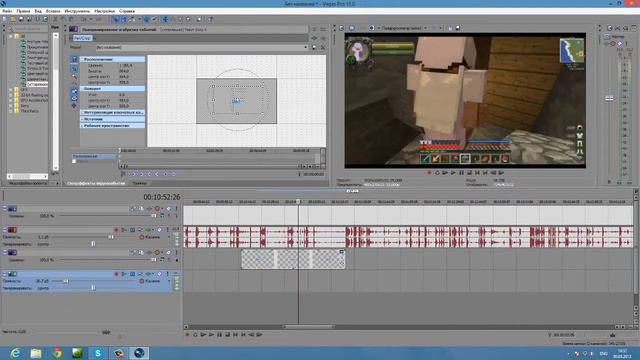Toggle loop playback in timeline transport
This screenshot has height=360, width=640.
[x=195, y=335]
